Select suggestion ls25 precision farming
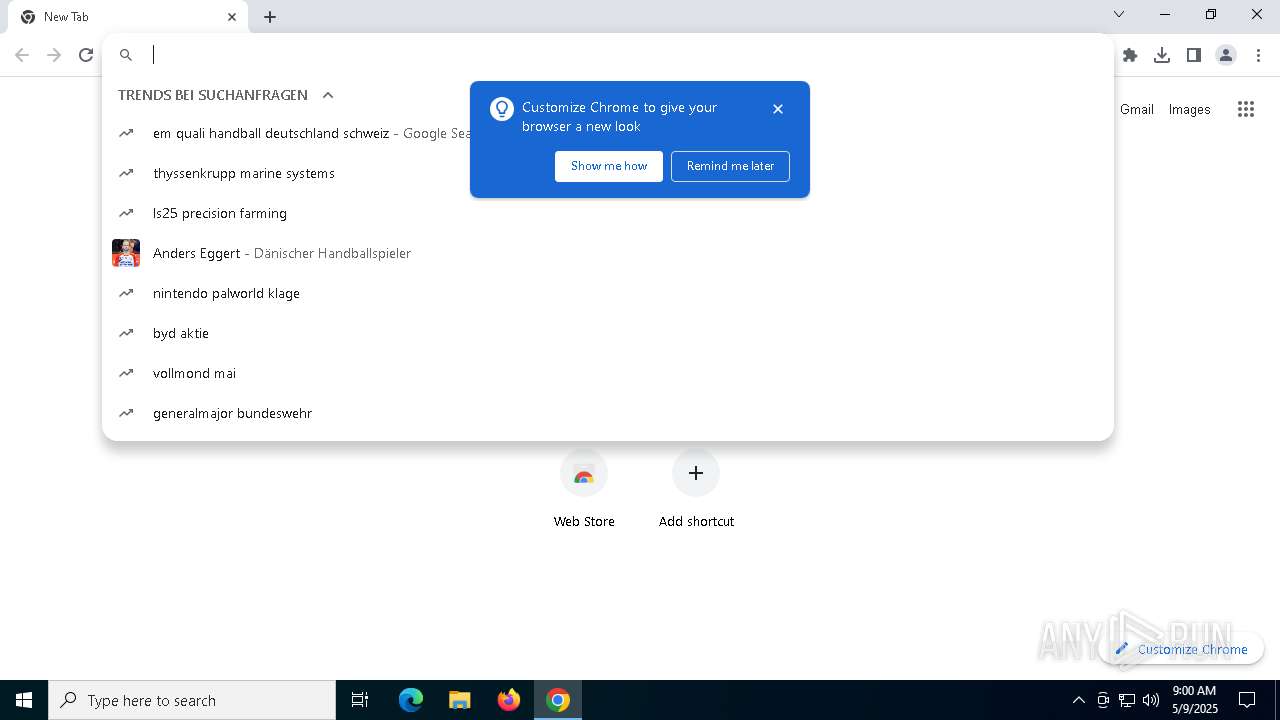 pos(608,213)
